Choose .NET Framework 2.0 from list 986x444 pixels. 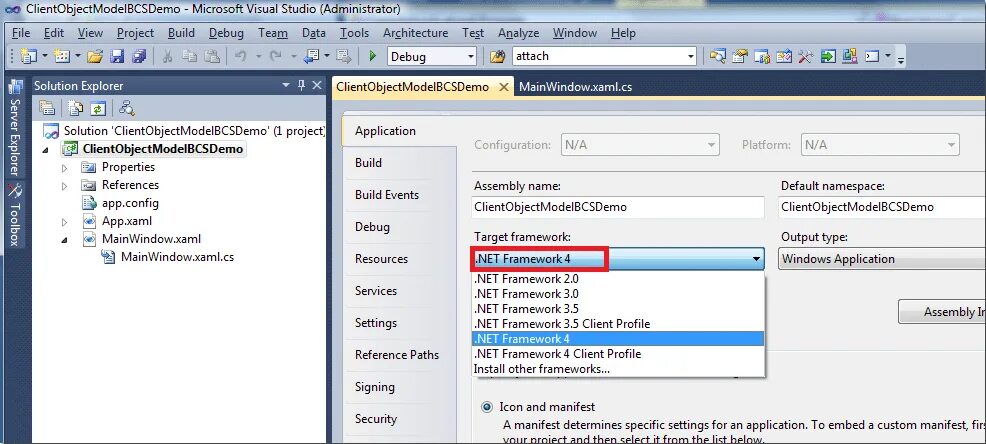tap(618, 279)
